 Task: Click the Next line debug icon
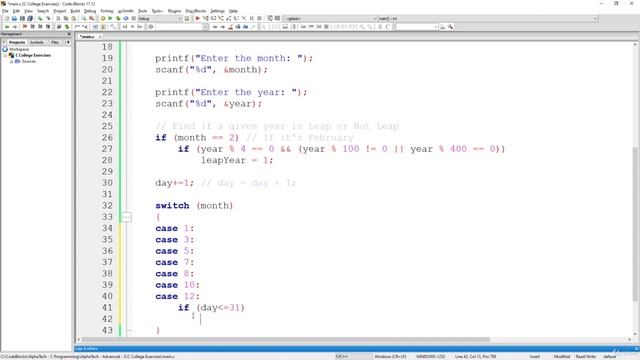[x=213, y=18]
